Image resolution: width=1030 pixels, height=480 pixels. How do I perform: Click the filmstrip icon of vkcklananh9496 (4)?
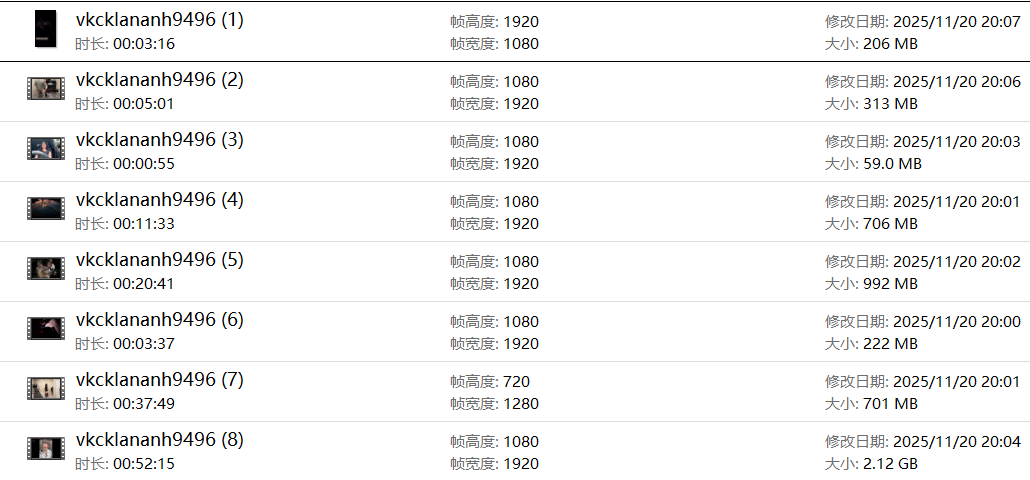[45, 209]
